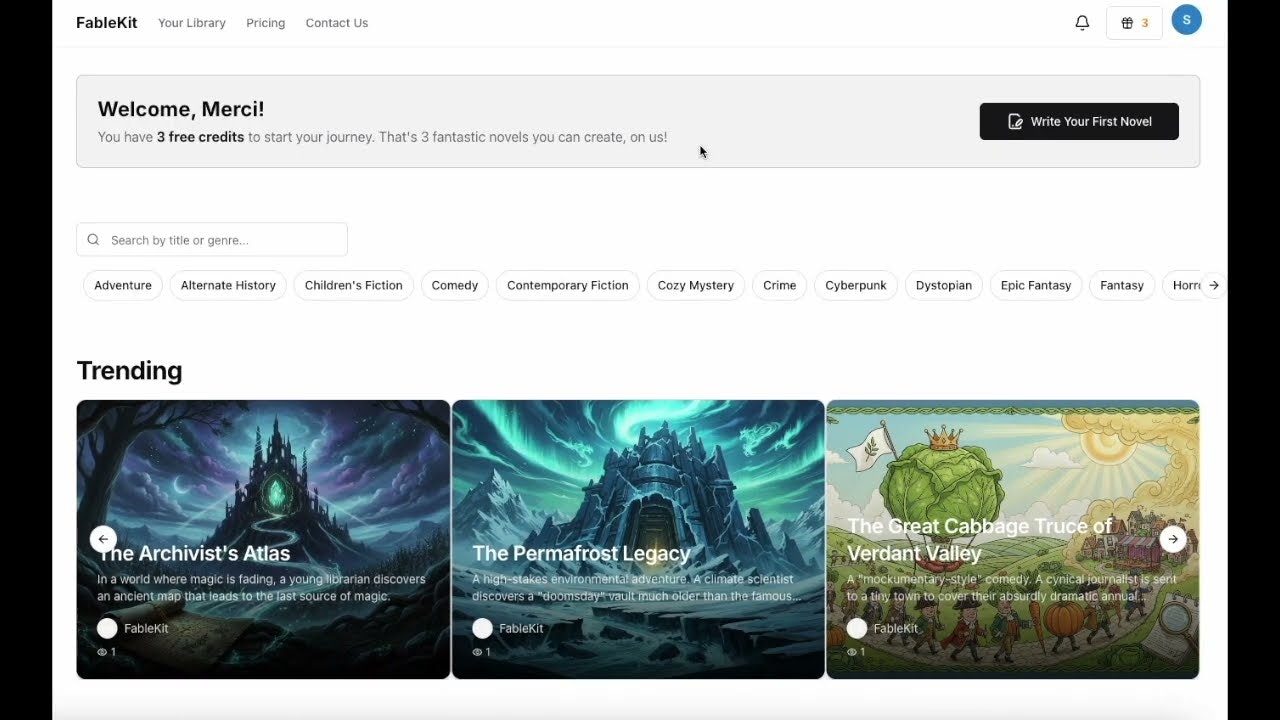
Task: Open the 'S' profile avatar menu
Action: click(x=1186, y=19)
